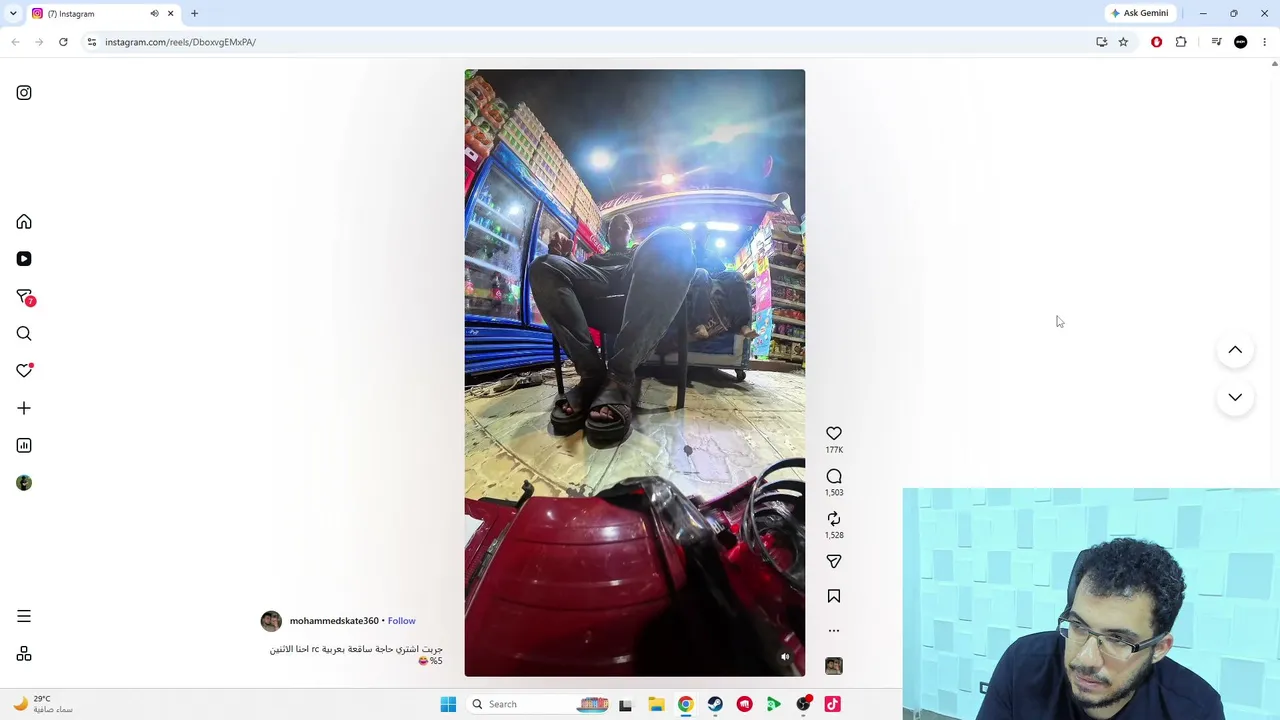Toggle the reel's mute speaker button
The width and height of the screenshot is (1280, 720).
785,657
